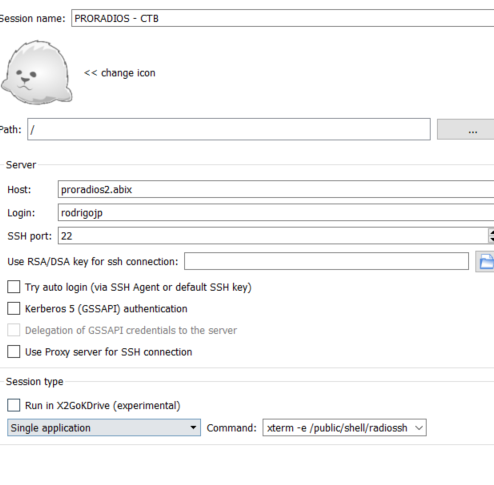
Task: Expand the Command combo box arrow
Action: (419, 428)
